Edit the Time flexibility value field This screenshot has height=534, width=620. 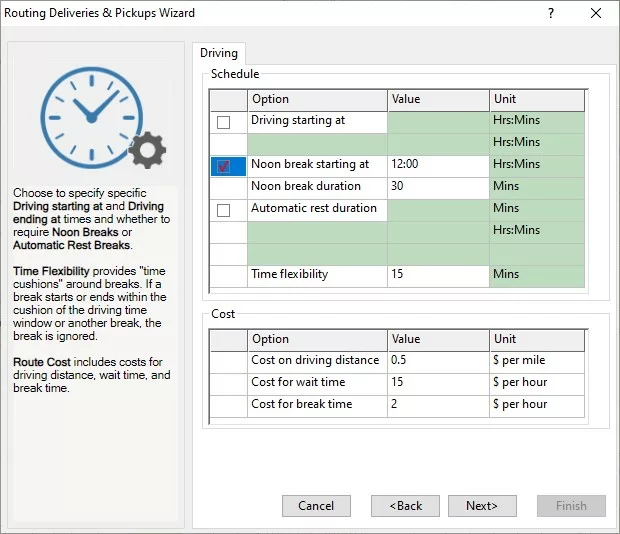point(438,274)
